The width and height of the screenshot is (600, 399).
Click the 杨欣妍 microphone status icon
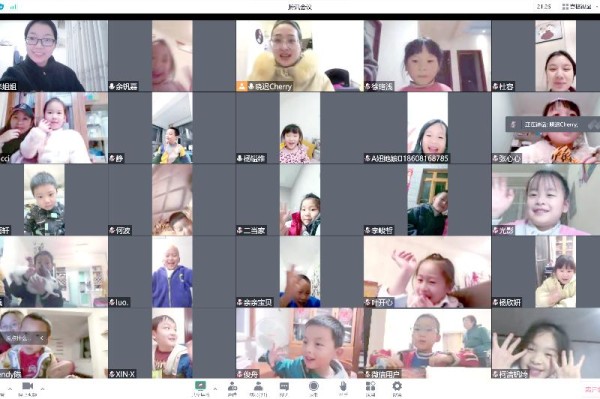click(496, 303)
